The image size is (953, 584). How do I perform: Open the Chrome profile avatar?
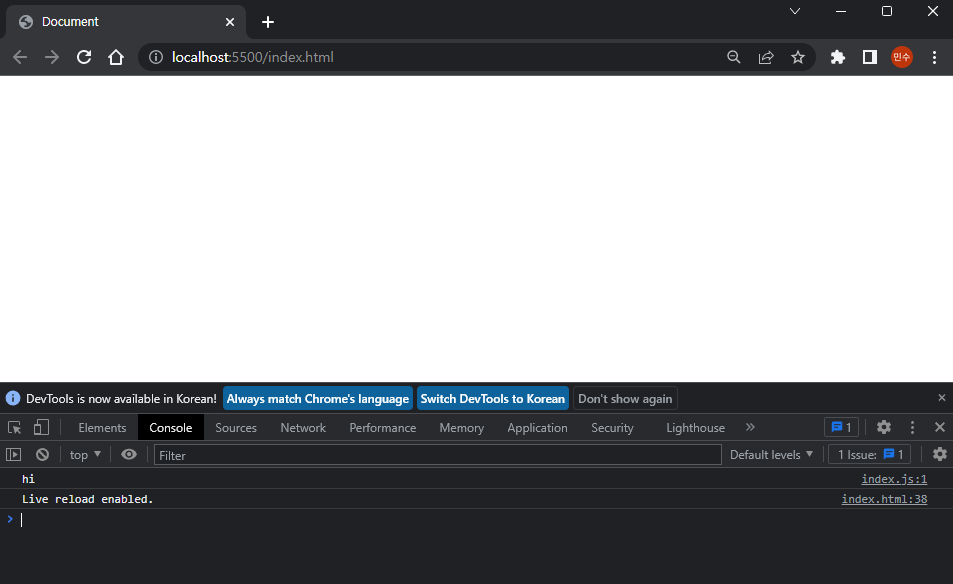click(902, 57)
